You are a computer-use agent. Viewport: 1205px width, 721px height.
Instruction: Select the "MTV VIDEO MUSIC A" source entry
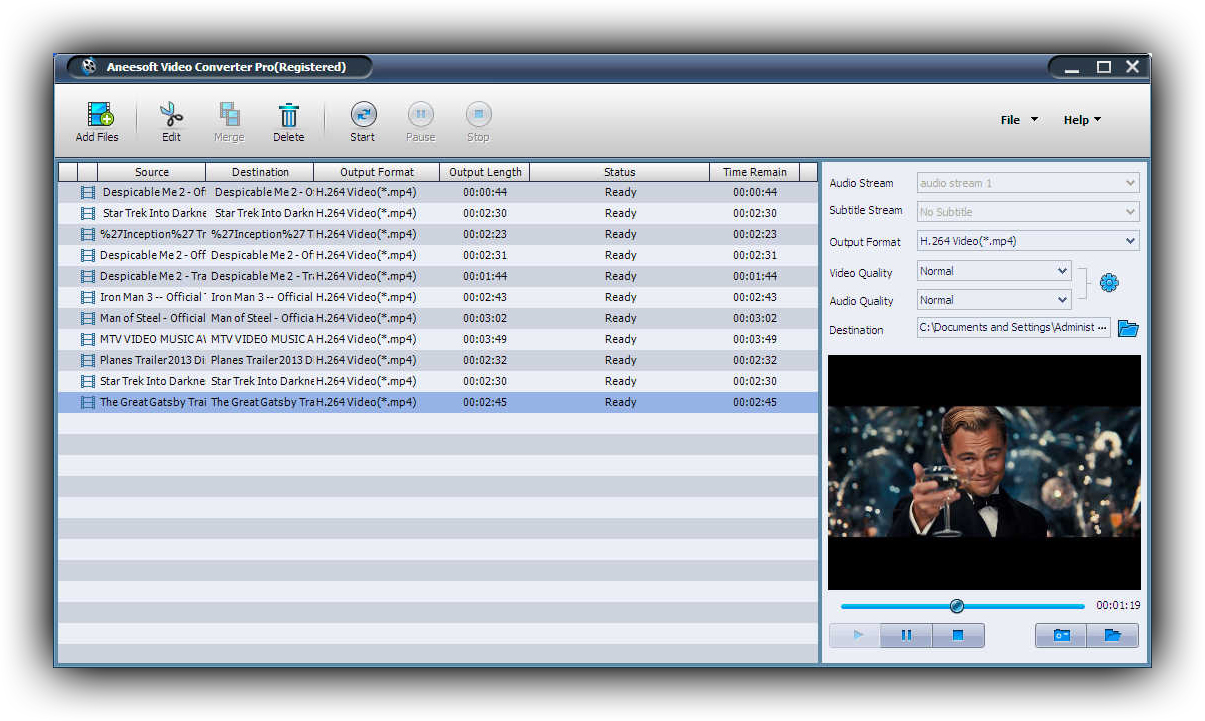pos(152,339)
